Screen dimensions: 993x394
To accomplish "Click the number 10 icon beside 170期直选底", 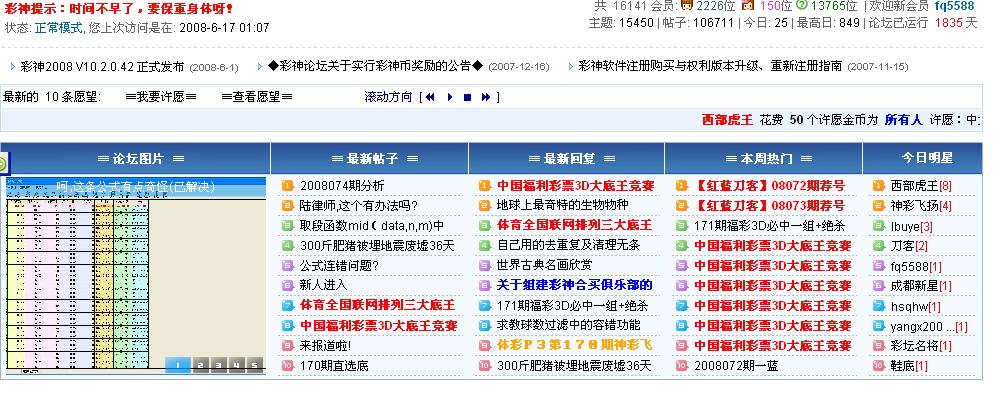I will tap(288, 365).
